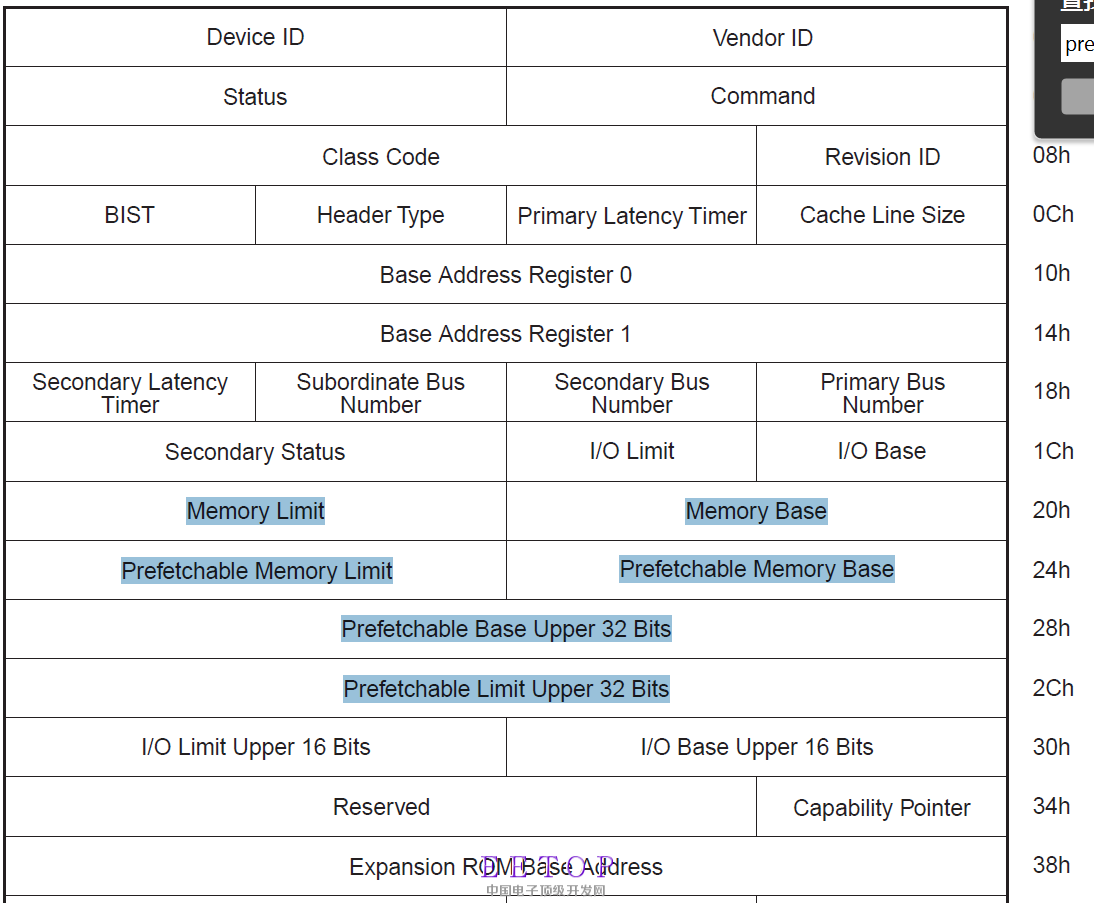Click the Header Type cell
Screen dimensions: 1094x903
380,215
